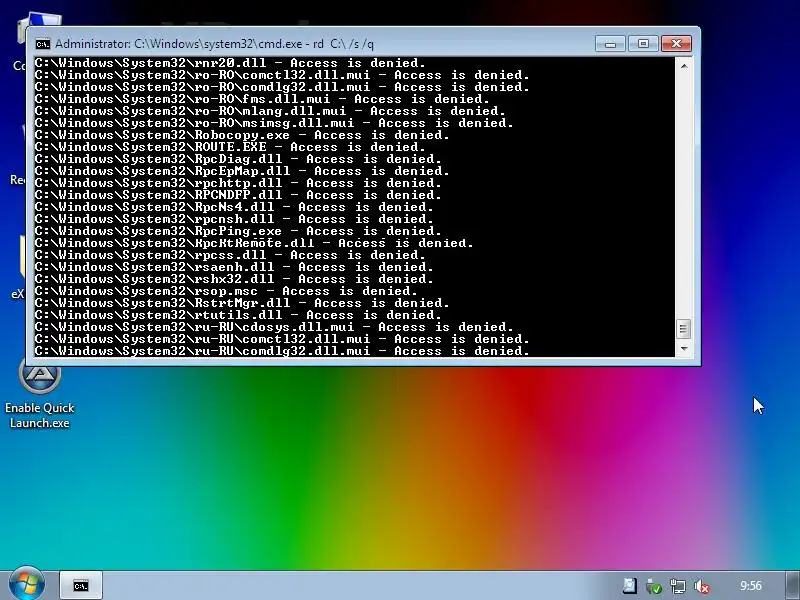Click the Robocopy.exe access denied line
The image size is (800, 600).
pyautogui.click(x=242, y=135)
